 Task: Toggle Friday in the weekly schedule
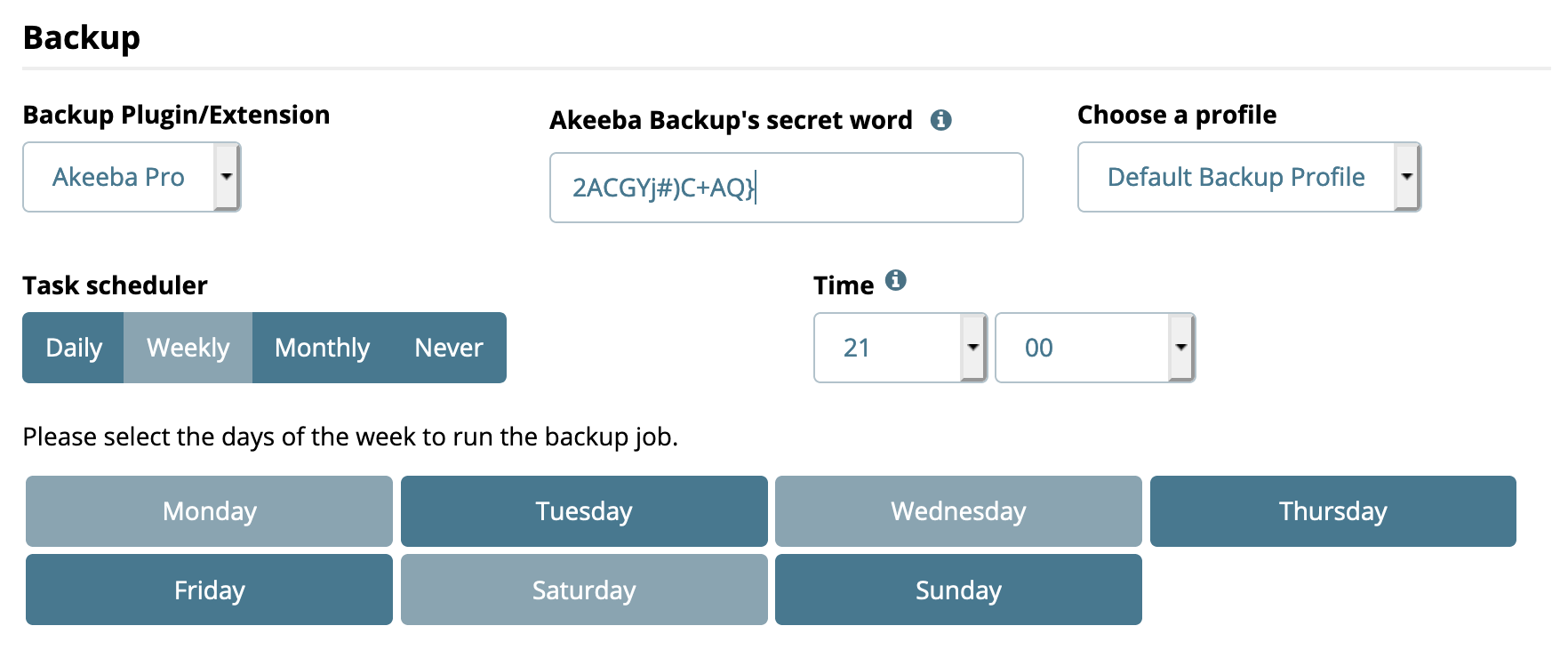[209, 590]
